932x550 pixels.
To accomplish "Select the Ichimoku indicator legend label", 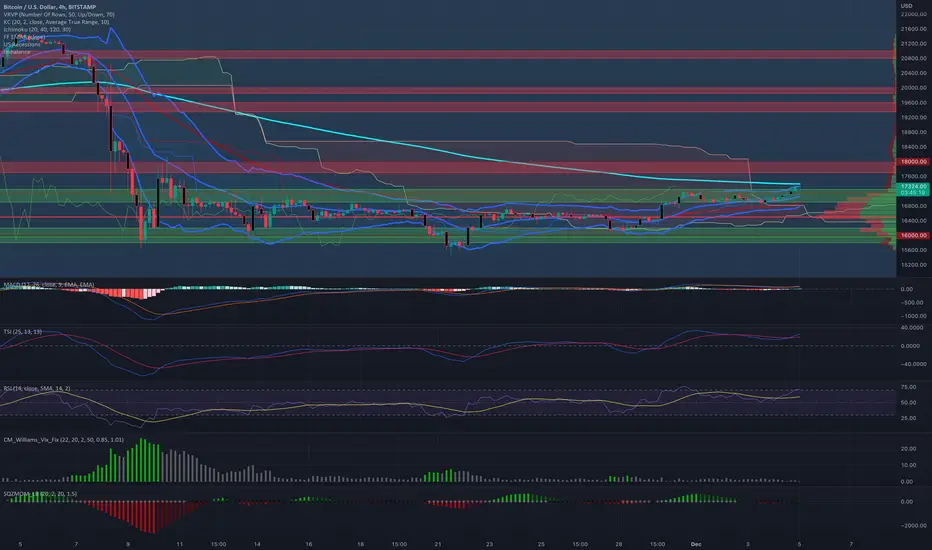I will (37, 29).
